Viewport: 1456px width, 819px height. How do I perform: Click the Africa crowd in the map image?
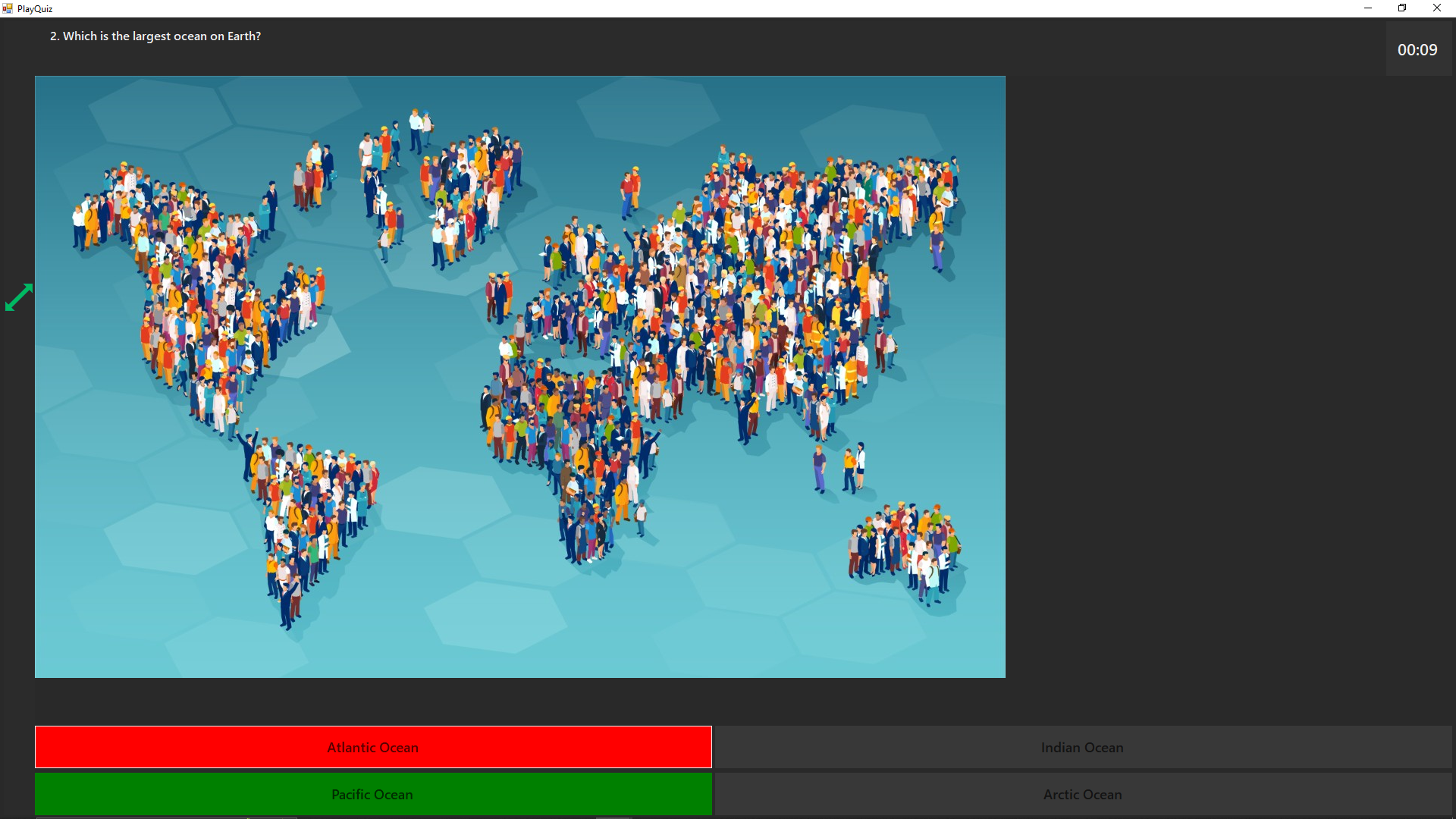569,440
